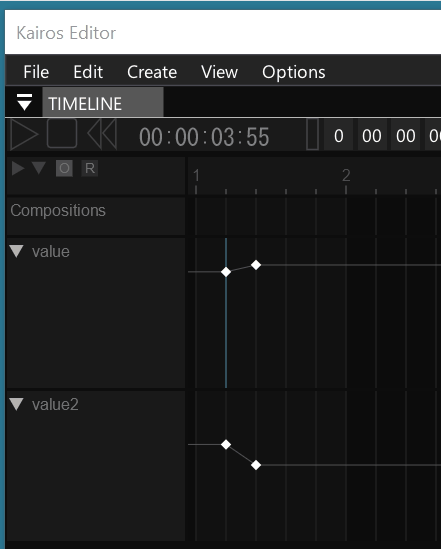Screen dimensions: 441x549
Task: Open the View menu
Action: click(x=219, y=72)
